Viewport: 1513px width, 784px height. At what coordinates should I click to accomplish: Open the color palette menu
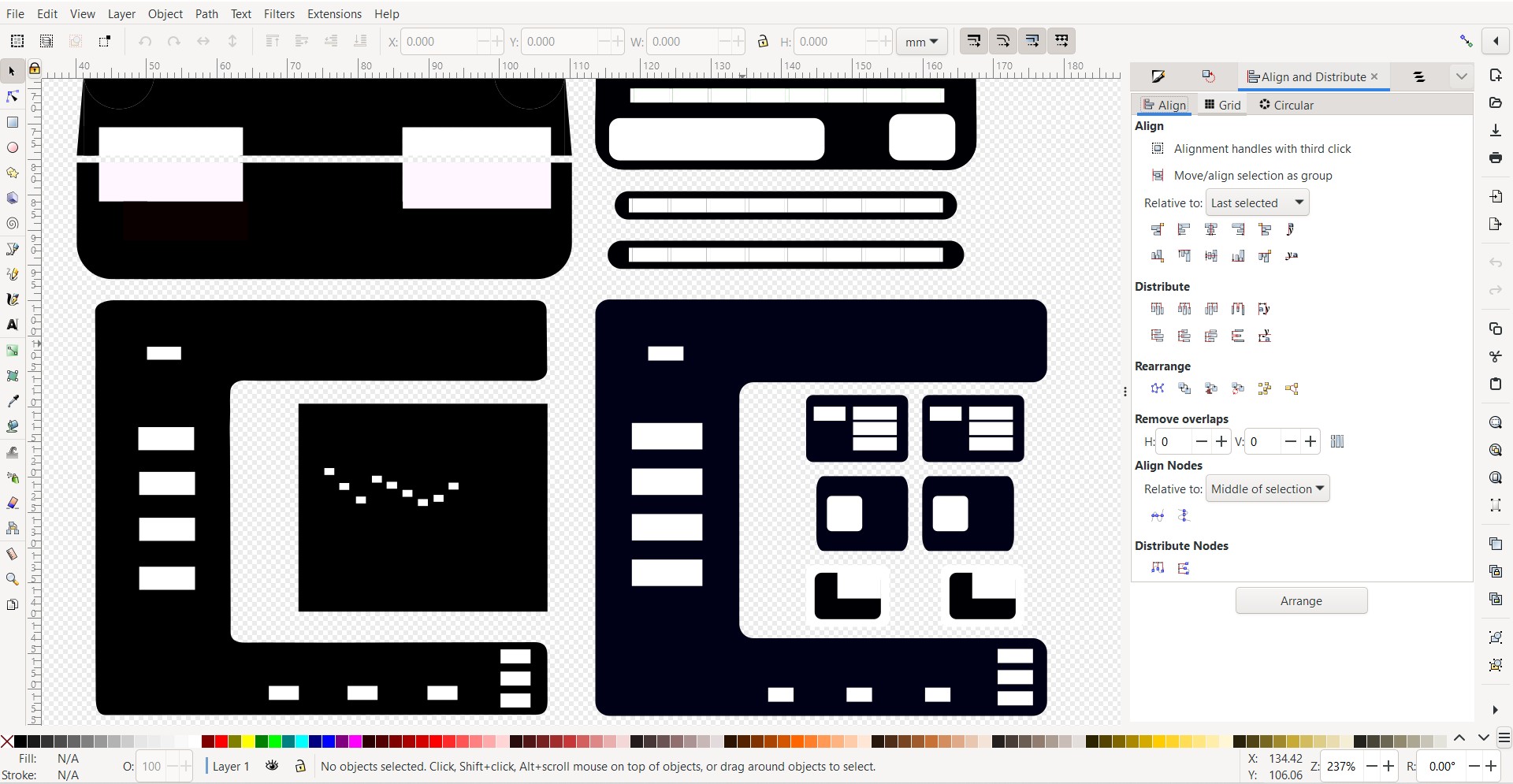click(1504, 738)
